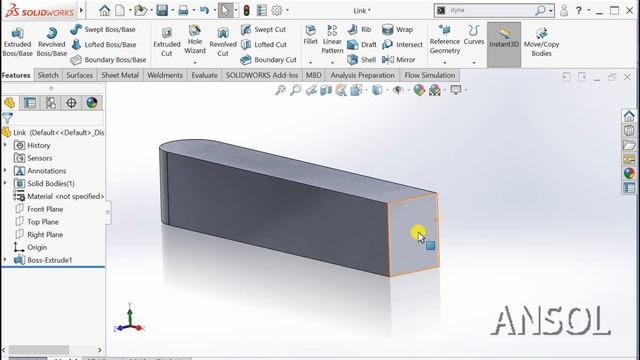Select the Wrap tool
Image resolution: width=640 pixels, height=360 pixels.
coord(397,29)
